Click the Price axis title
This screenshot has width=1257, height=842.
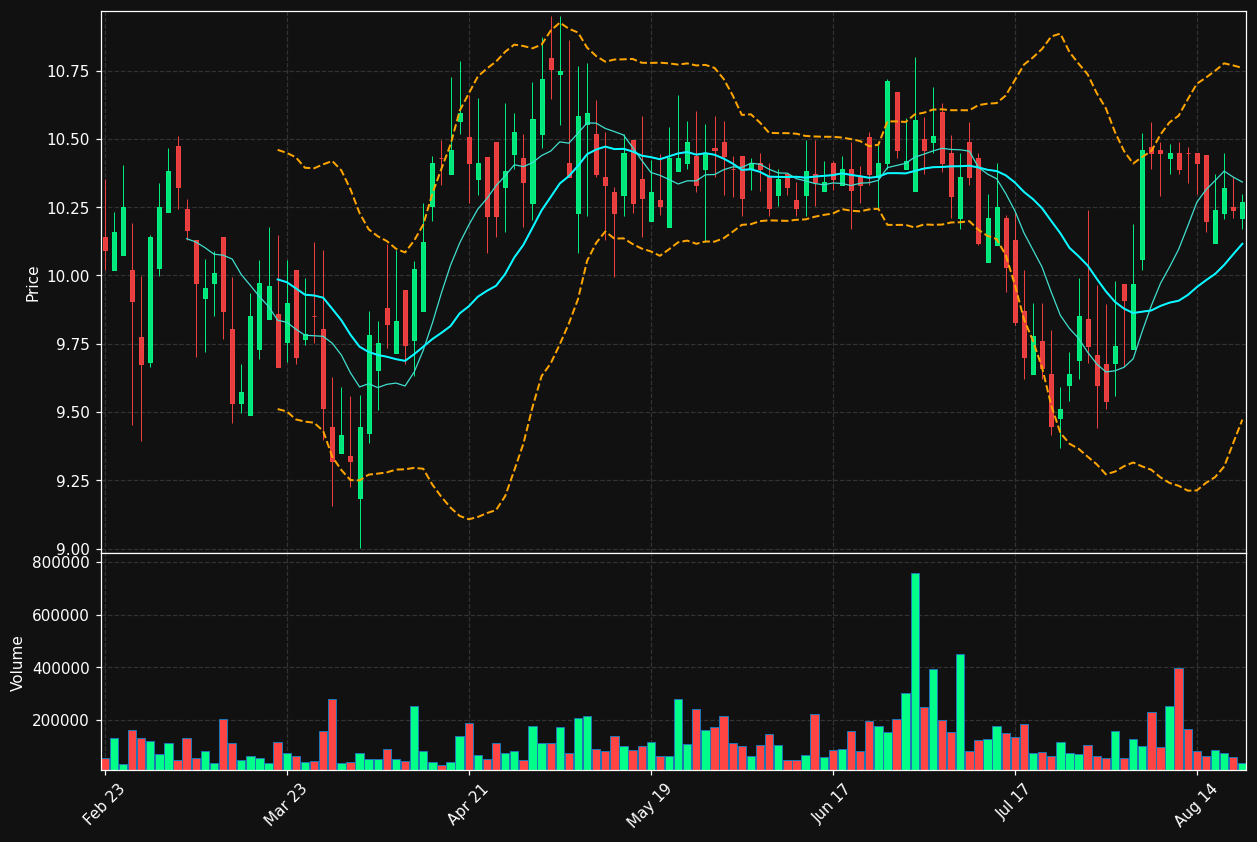coord(32,284)
